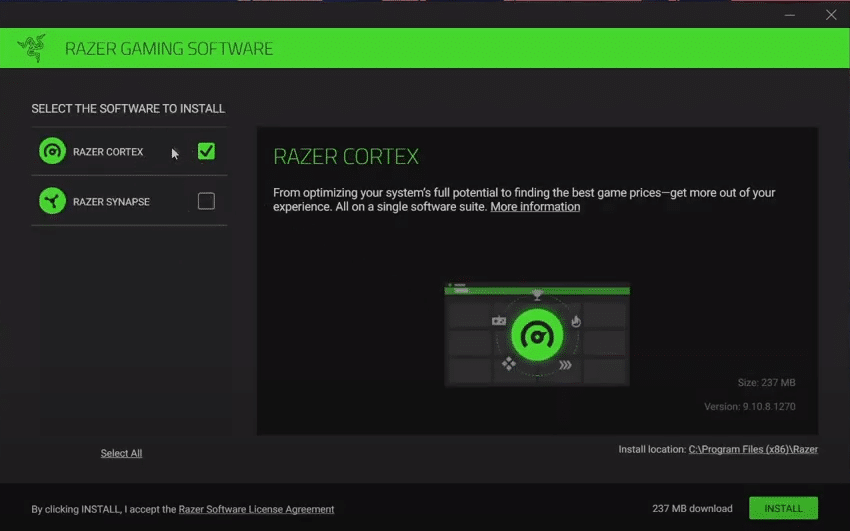Viewport: 850px width, 531px height.
Task: Click the Select All link
Action: pyautogui.click(x=121, y=454)
